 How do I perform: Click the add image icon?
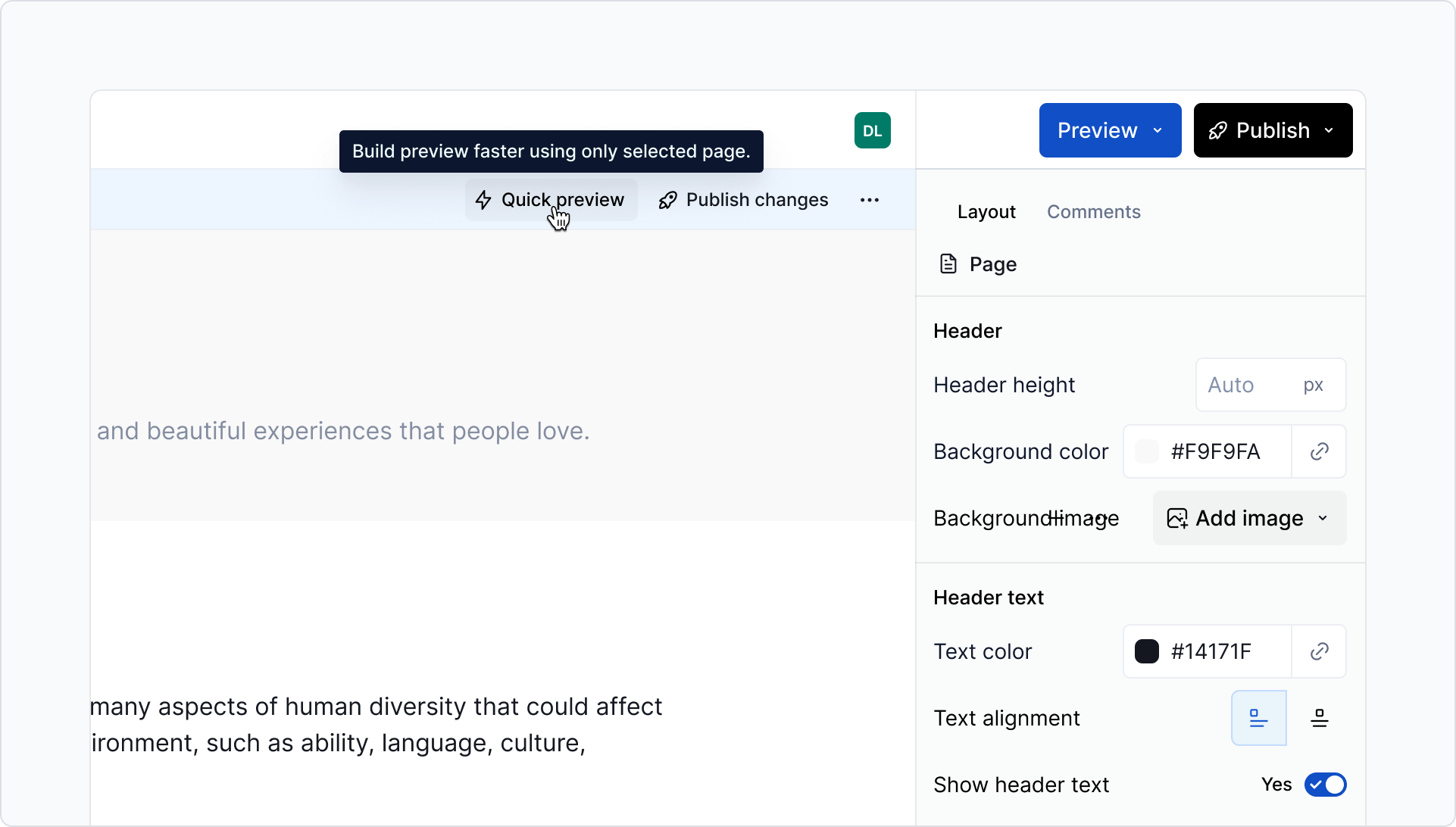(x=1177, y=518)
